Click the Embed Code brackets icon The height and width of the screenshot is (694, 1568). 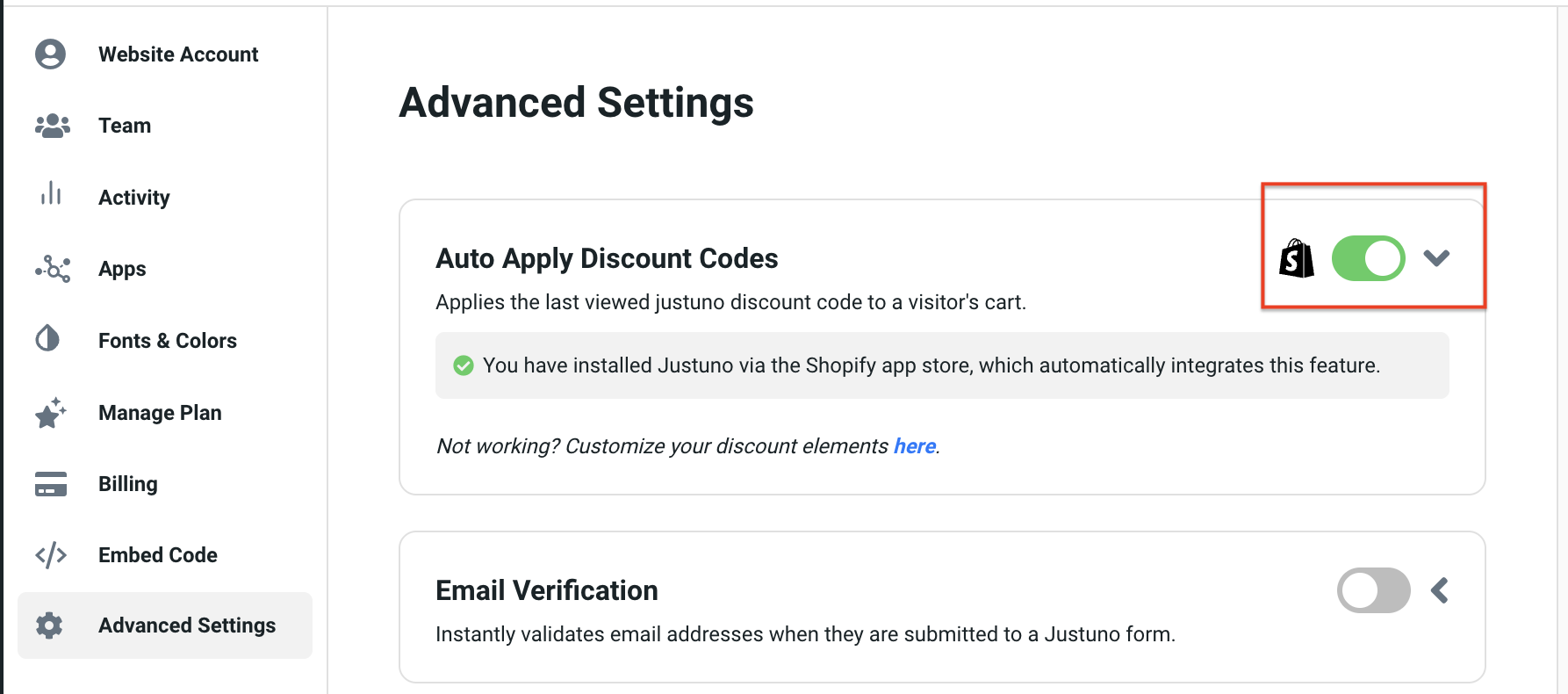[x=51, y=555]
